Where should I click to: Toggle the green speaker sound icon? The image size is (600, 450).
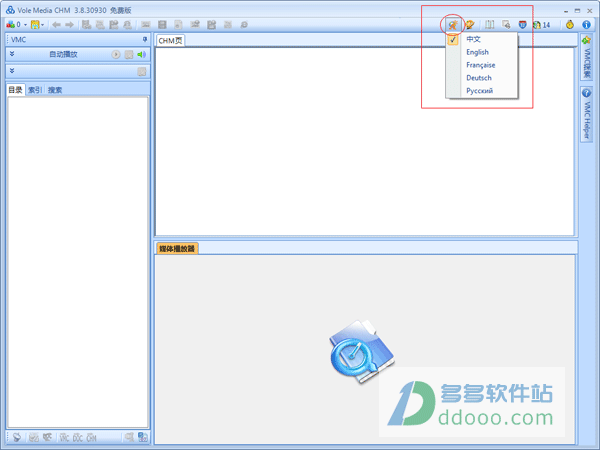point(141,54)
